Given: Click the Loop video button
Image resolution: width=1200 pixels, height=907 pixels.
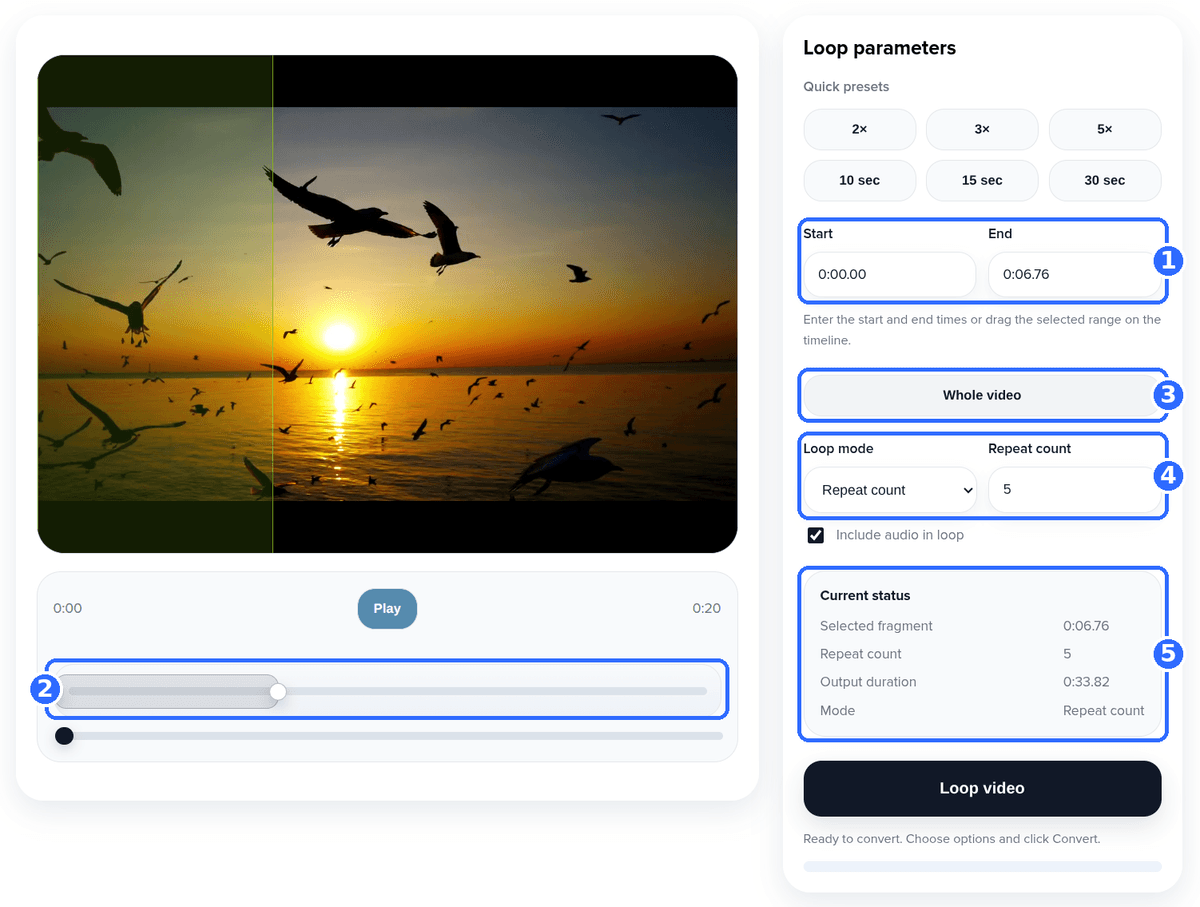Looking at the screenshot, I should click(982, 788).
